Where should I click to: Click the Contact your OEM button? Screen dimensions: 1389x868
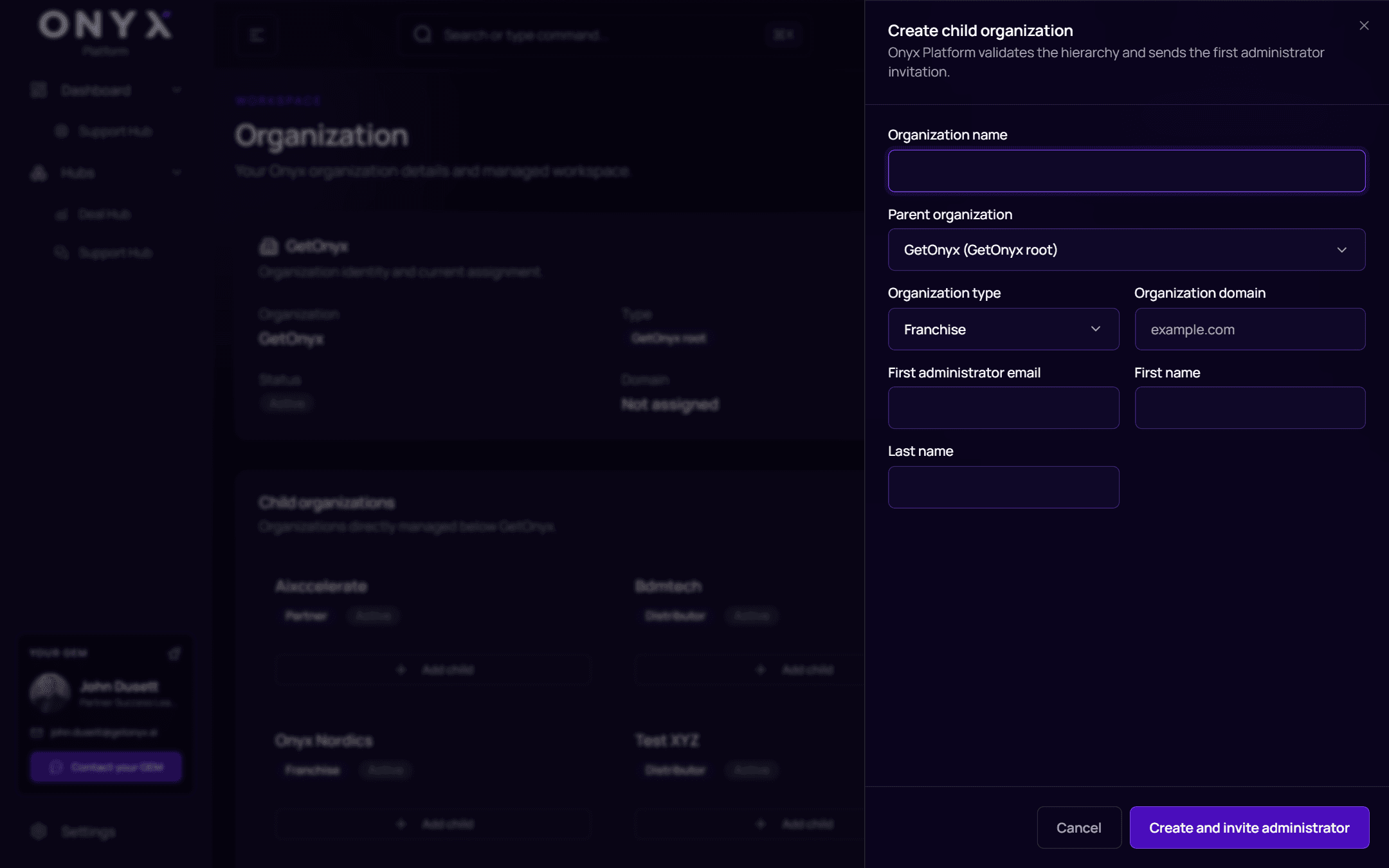pos(106,767)
